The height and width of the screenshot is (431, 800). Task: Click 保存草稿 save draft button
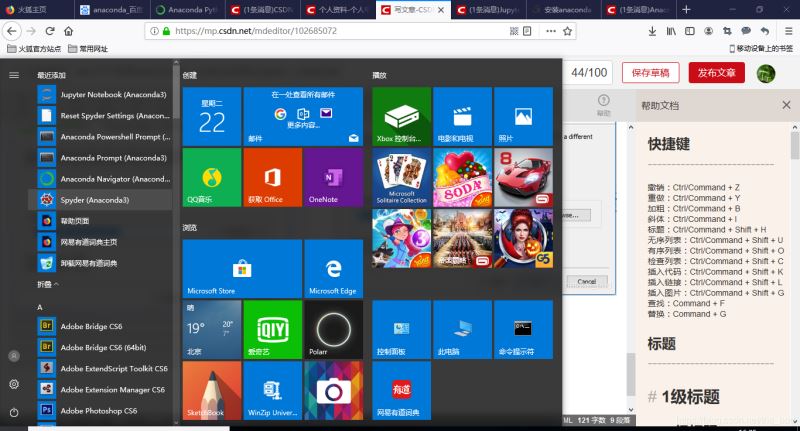coord(650,73)
